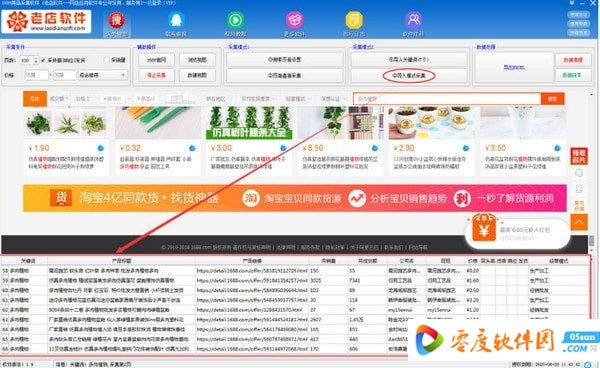Click the 产品链接 column header

click(x=252, y=261)
